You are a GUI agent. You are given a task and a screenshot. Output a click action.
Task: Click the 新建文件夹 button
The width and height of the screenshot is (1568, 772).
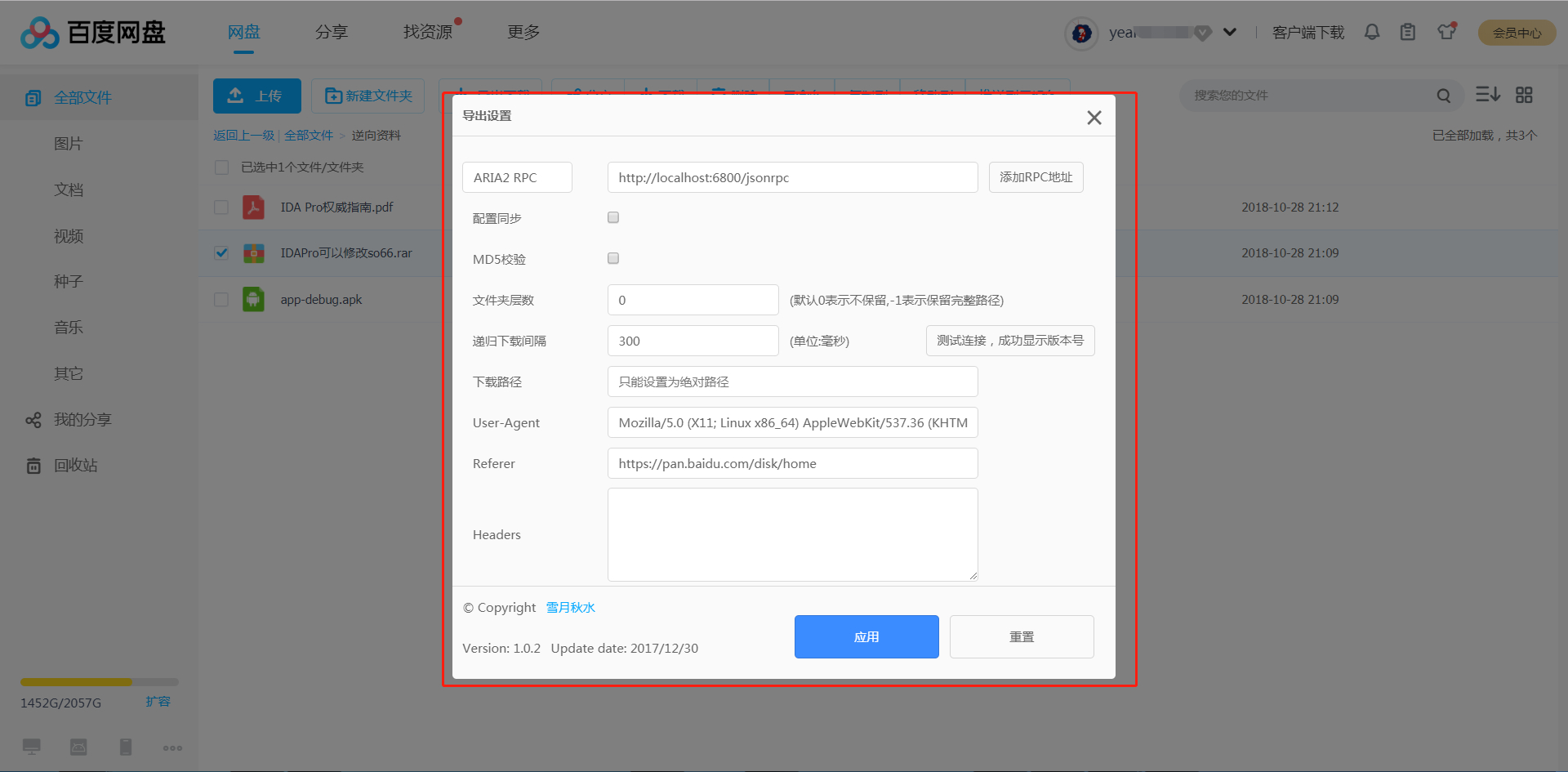tap(367, 96)
